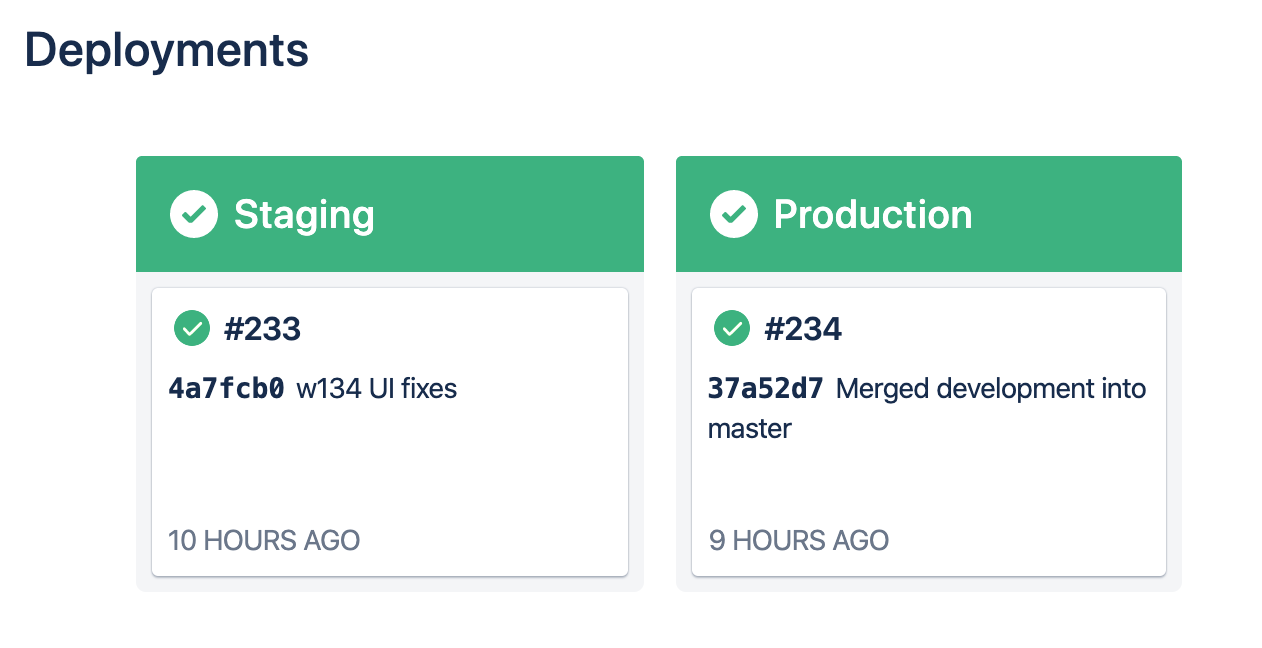This screenshot has width=1262, height=648.
Task: Click the Staging environment status indicator
Action: pos(194,213)
